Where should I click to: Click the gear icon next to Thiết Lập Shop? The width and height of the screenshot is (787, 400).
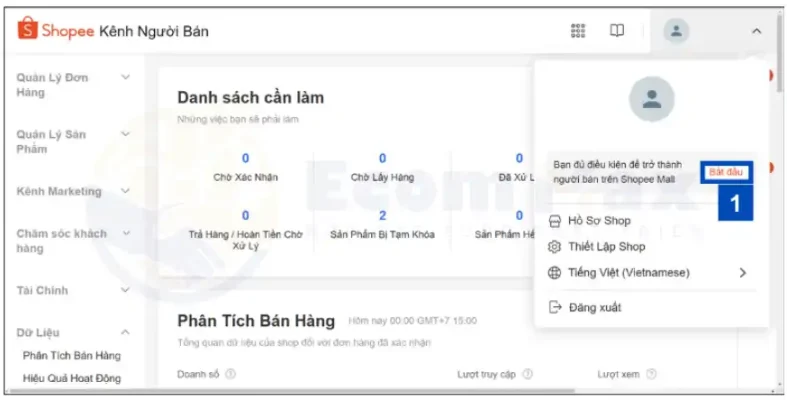coord(554,247)
